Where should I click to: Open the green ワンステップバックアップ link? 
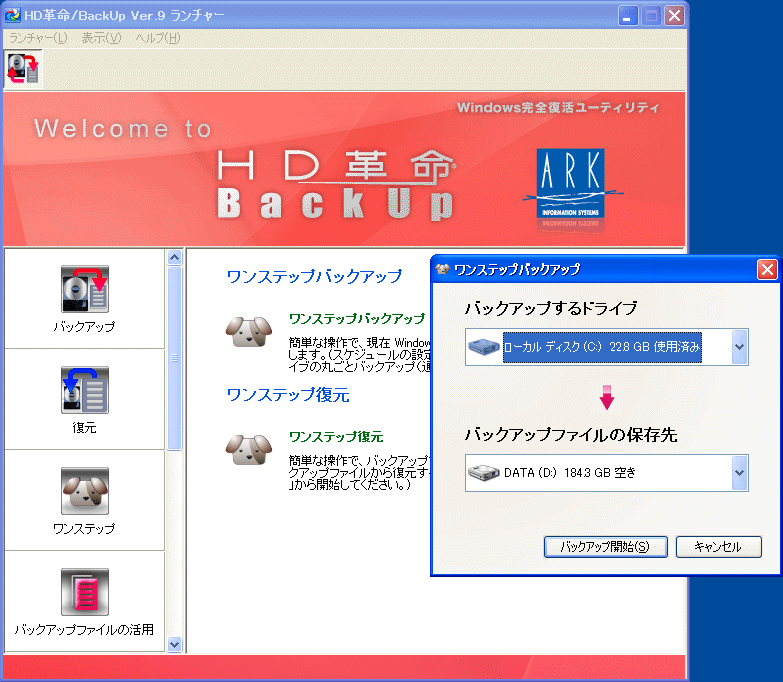(x=357, y=319)
